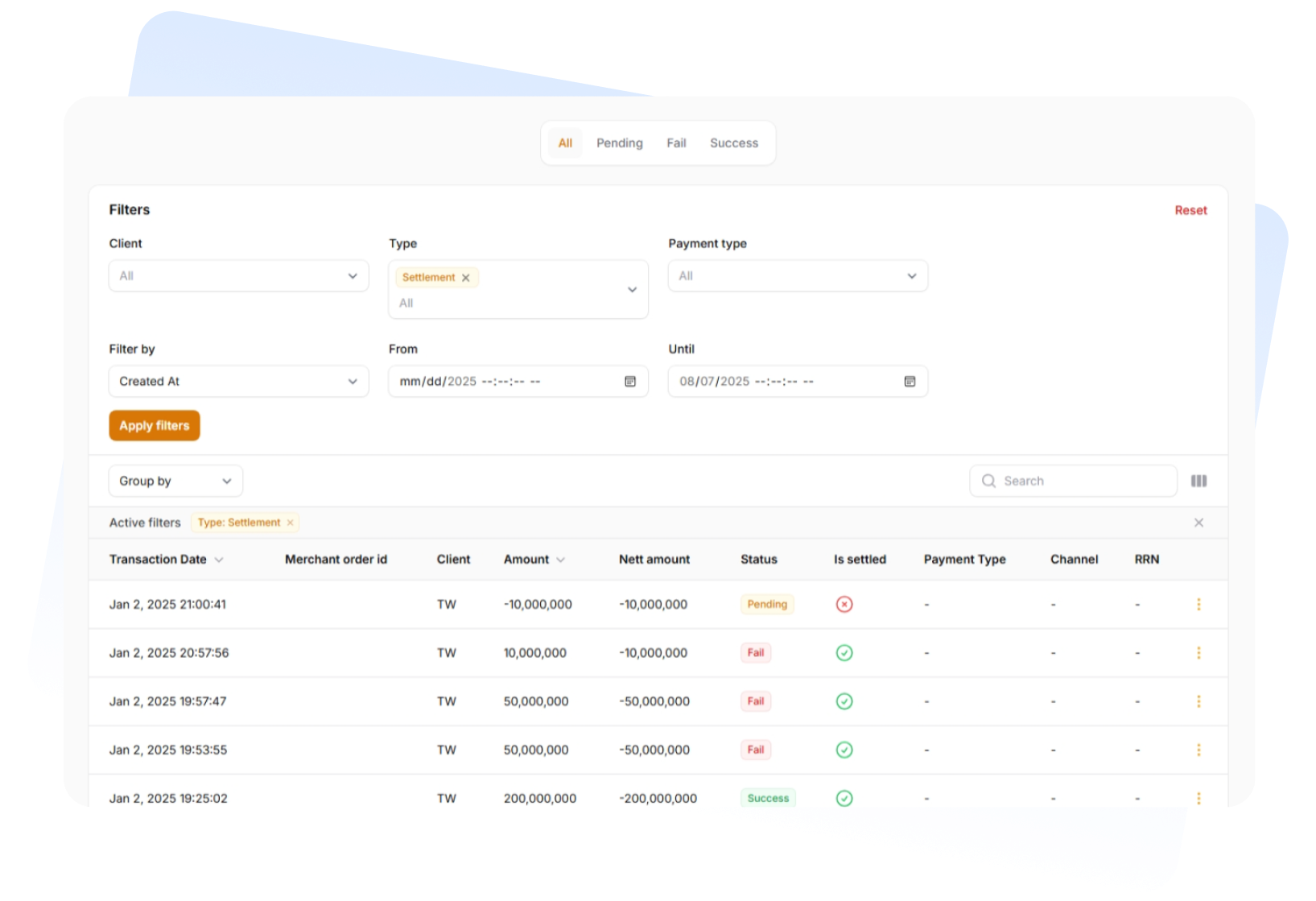The width and height of the screenshot is (1316, 901).
Task: Open row actions menu for 20:57:56 transaction
Action: point(1198,653)
